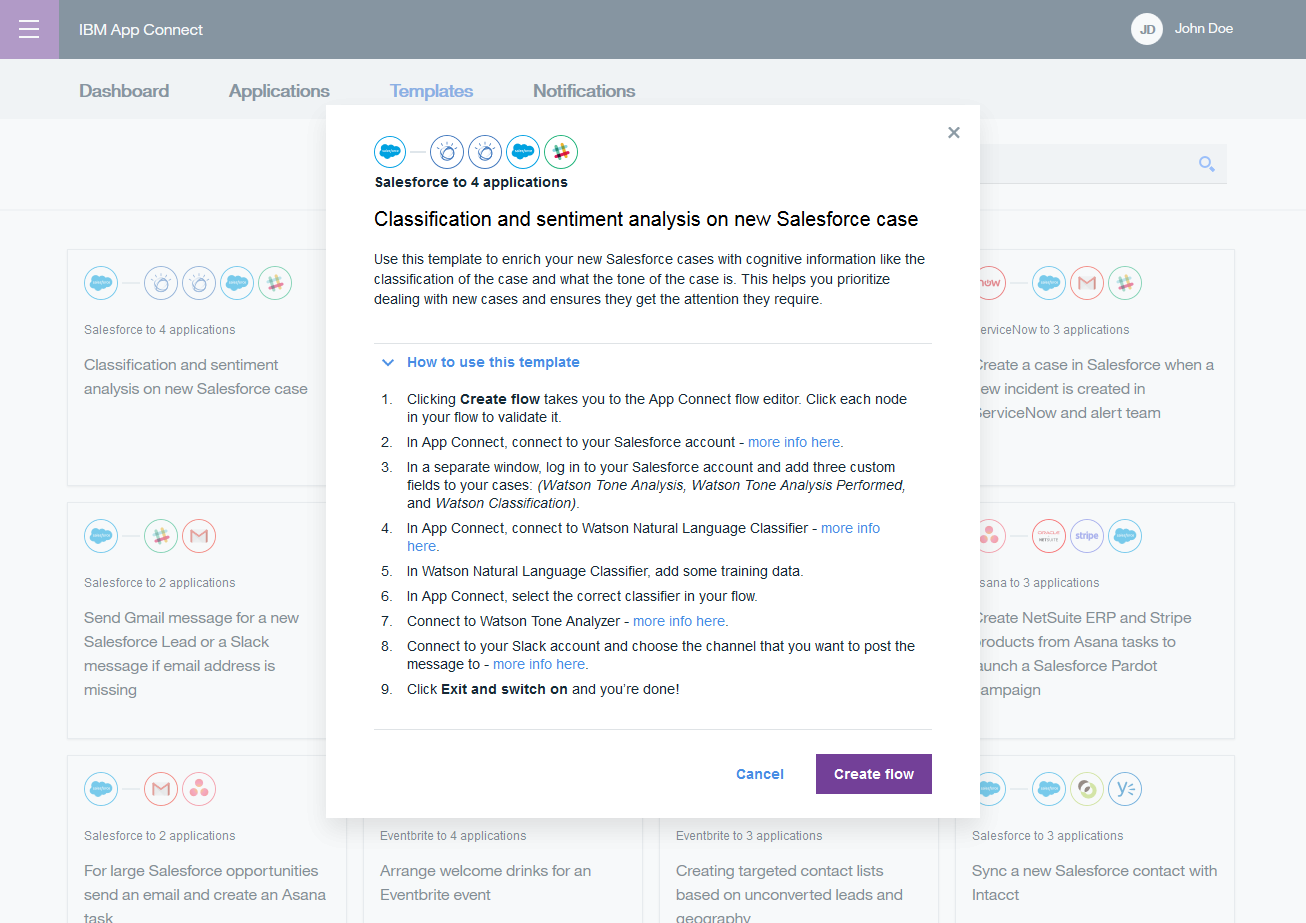Click Salesforce icon on ServiceNow card
Screen dimensions: 1306x923
pyautogui.click(x=1049, y=283)
